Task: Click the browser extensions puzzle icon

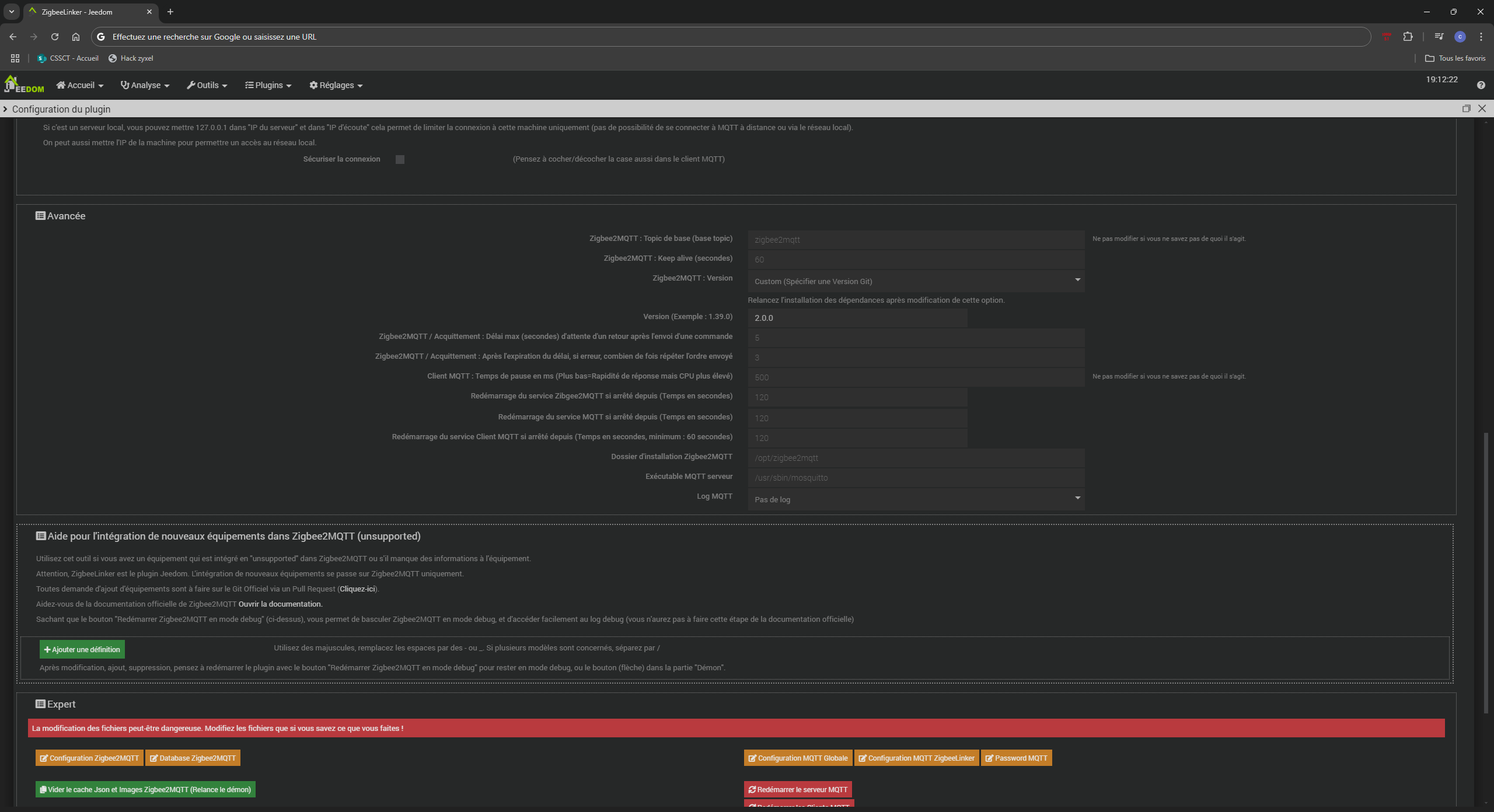Action: pyautogui.click(x=1408, y=37)
